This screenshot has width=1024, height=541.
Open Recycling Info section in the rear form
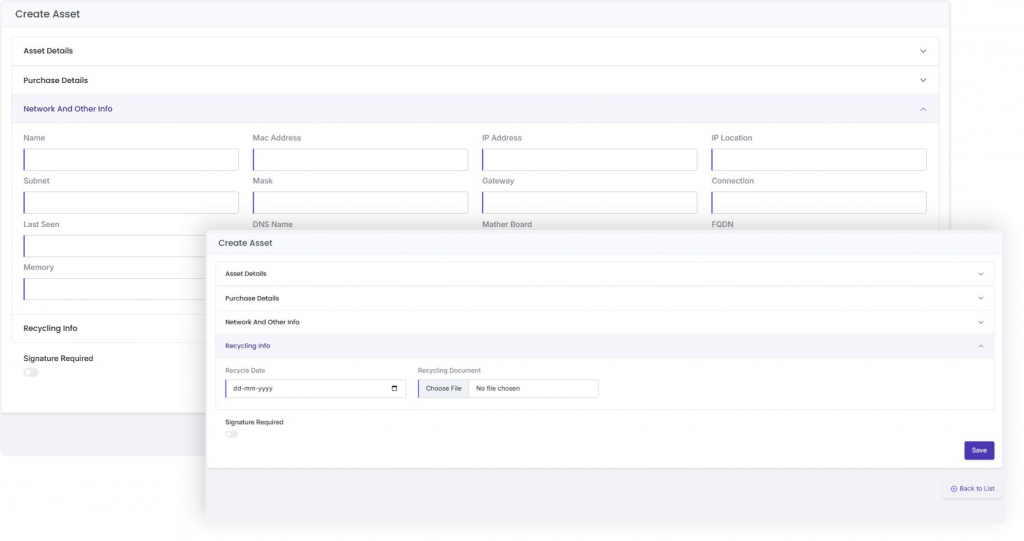click(51, 328)
